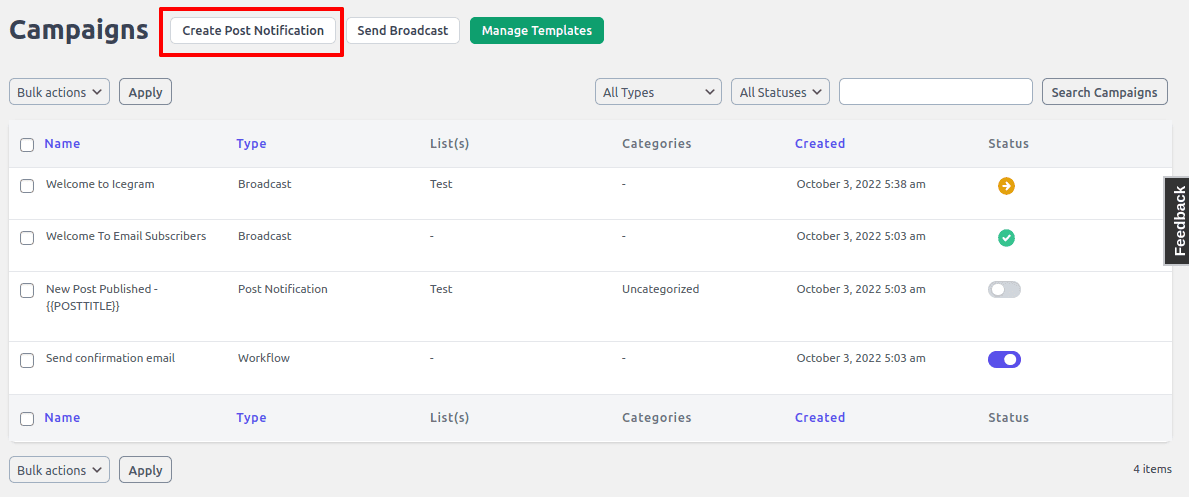Click the Workflow type cell
The image size is (1189, 497).
pyautogui.click(x=264, y=357)
